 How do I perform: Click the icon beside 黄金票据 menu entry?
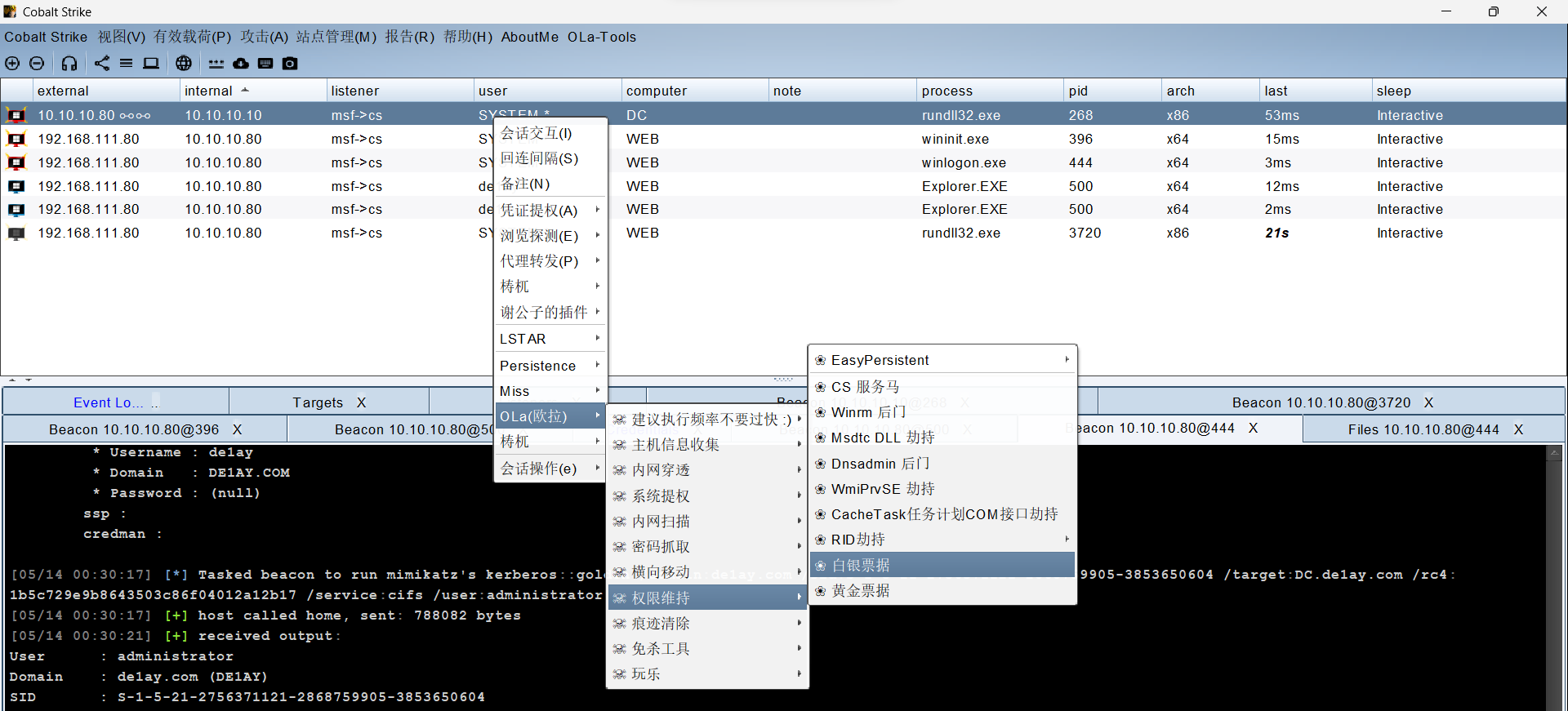click(821, 591)
